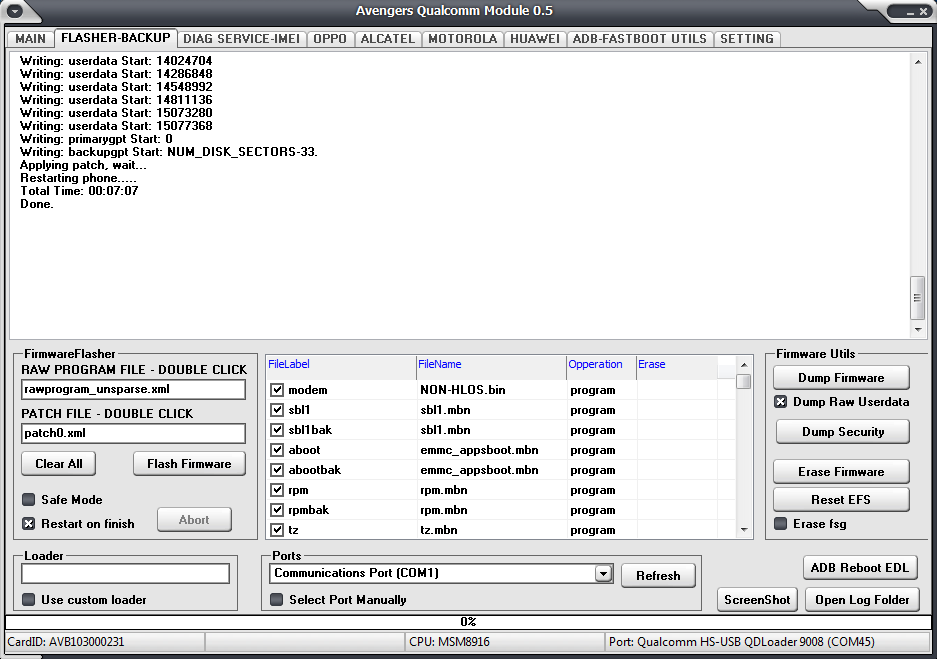This screenshot has height=659, width=937.
Task: Click the Dump Firmware button
Action: [841, 378]
